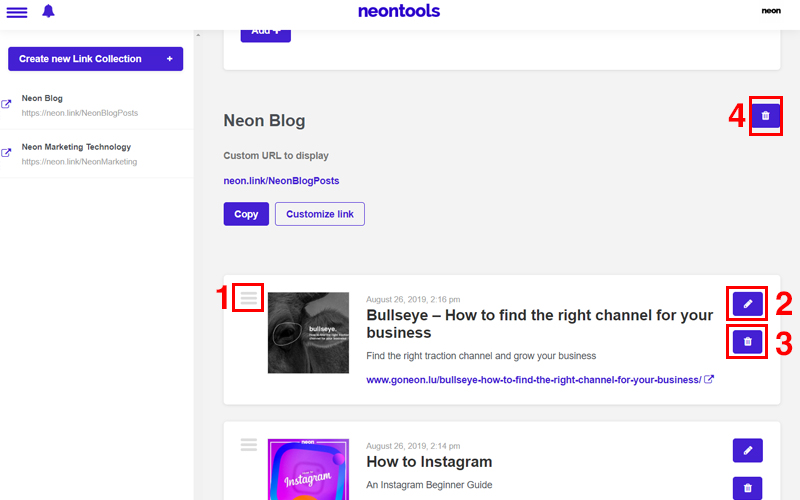Image resolution: width=800 pixels, height=500 pixels.
Task: Grab the reorder handle for Bullseye post
Action: pyautogui.click(x=248, y=297)
